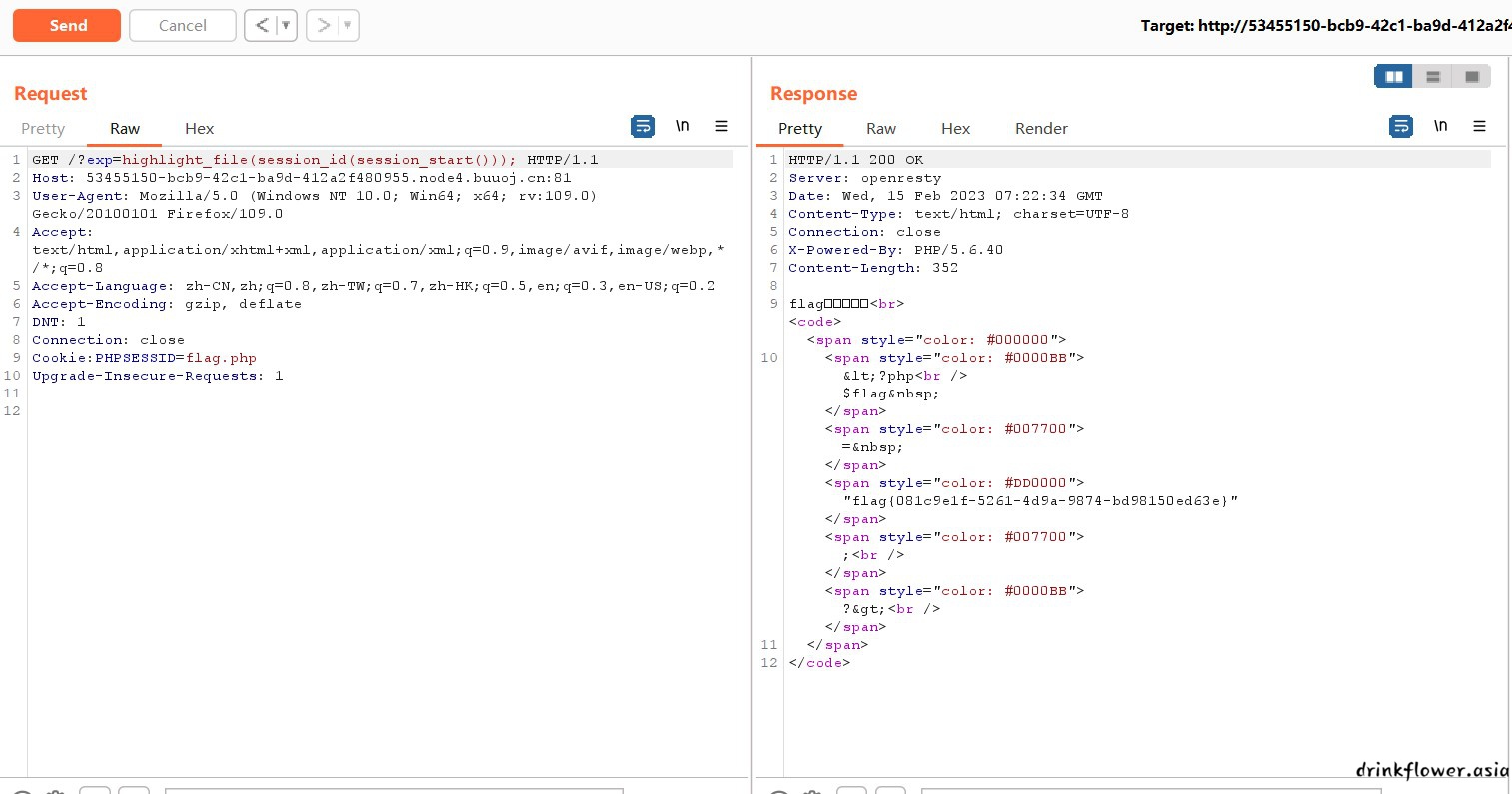Viewport: 1512px width, 794px height.
Task: Click the $flag&nbsp; line in Response
Action: click(x=890, y=393)
